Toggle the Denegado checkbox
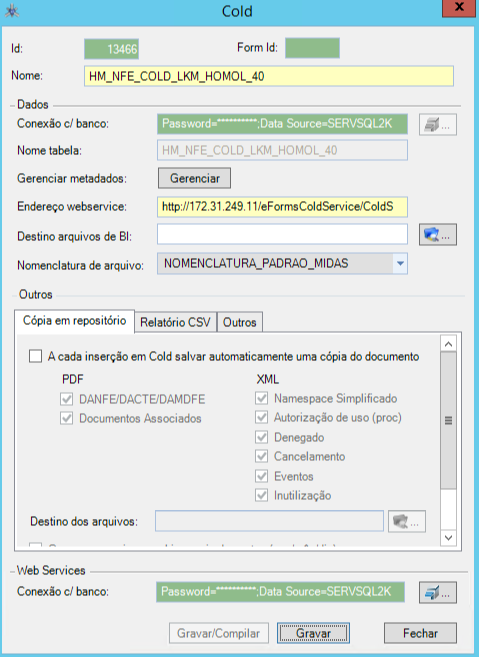The image size is (479, 657). pos(262,437)
